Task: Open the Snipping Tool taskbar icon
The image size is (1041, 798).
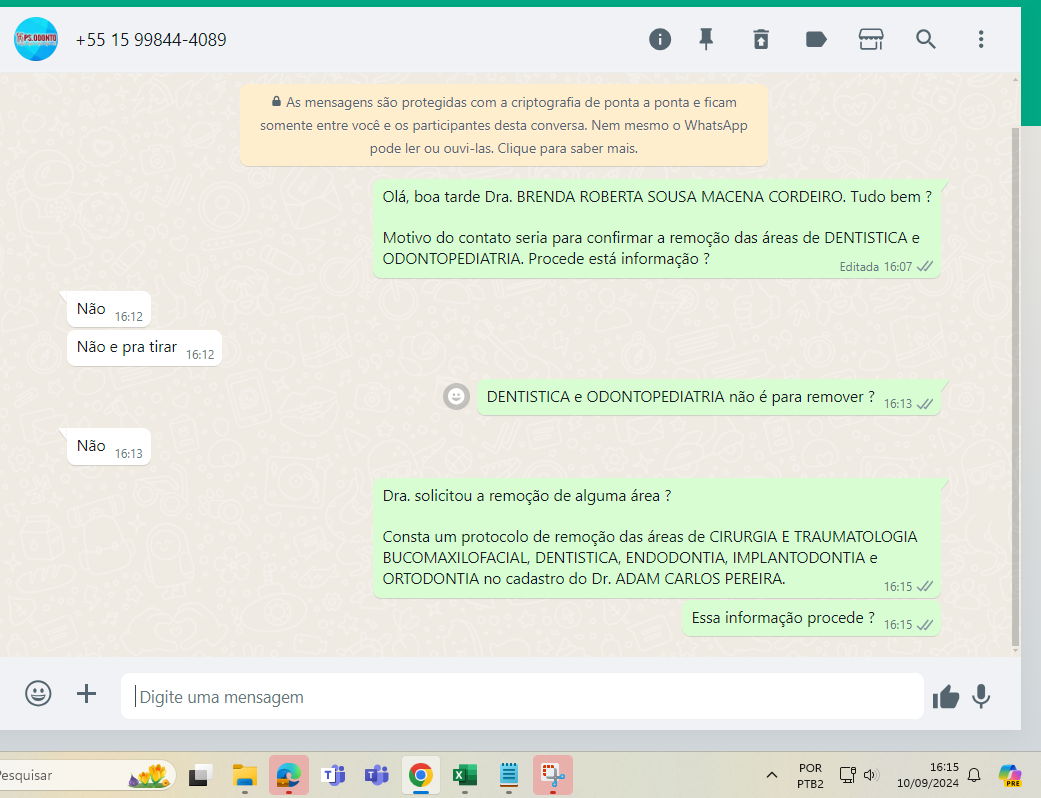Action: pos(553,775)
